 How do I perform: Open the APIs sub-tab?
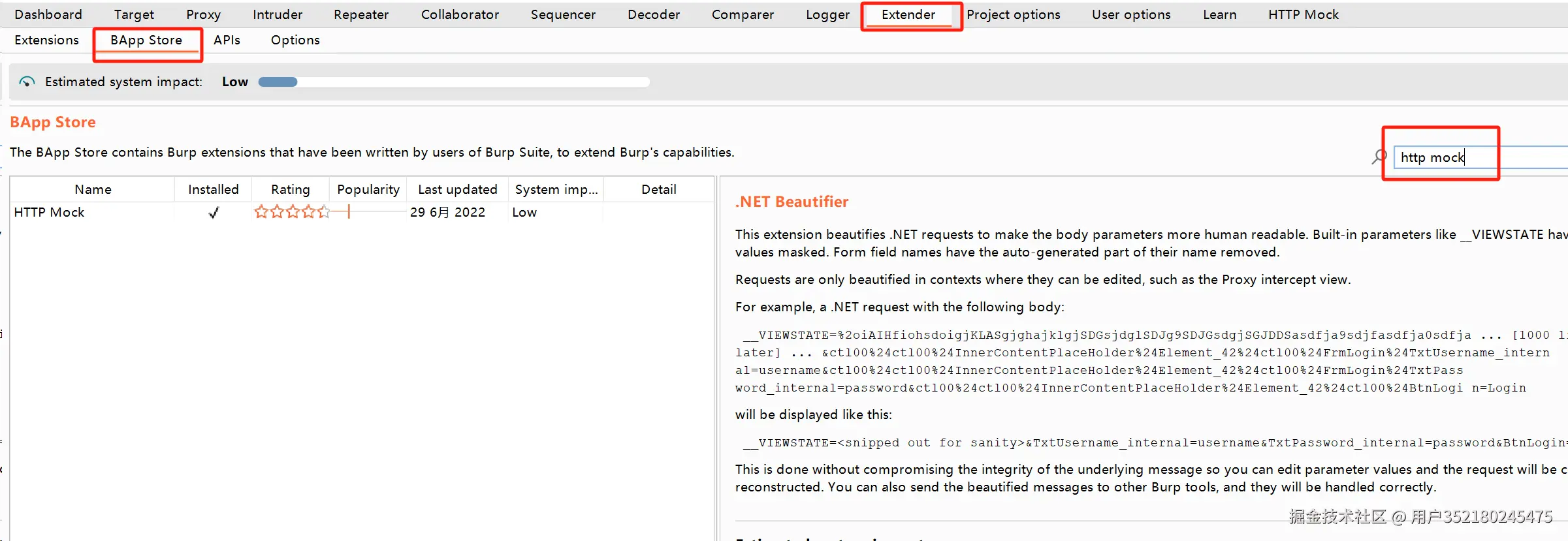tap(227, 40)
